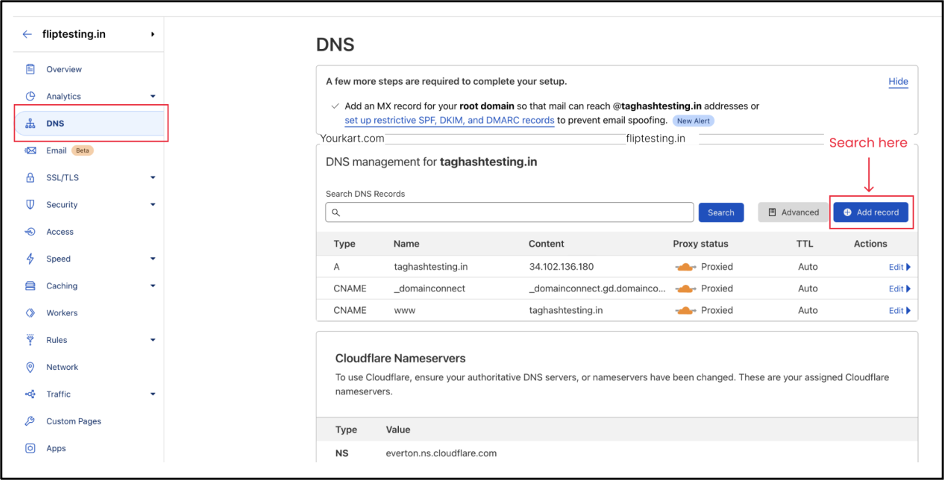Click the Search DNS Records input field
945x481 pixels.
click(x=510, y=212)
